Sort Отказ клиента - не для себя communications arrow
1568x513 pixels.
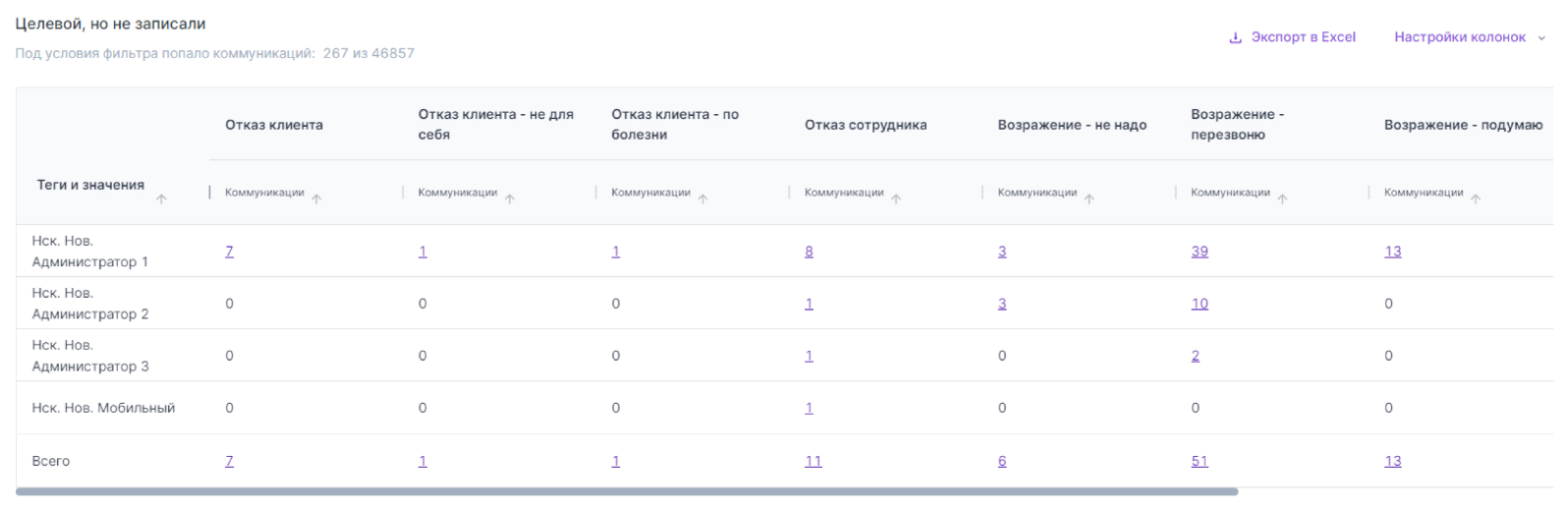(510, 199)
